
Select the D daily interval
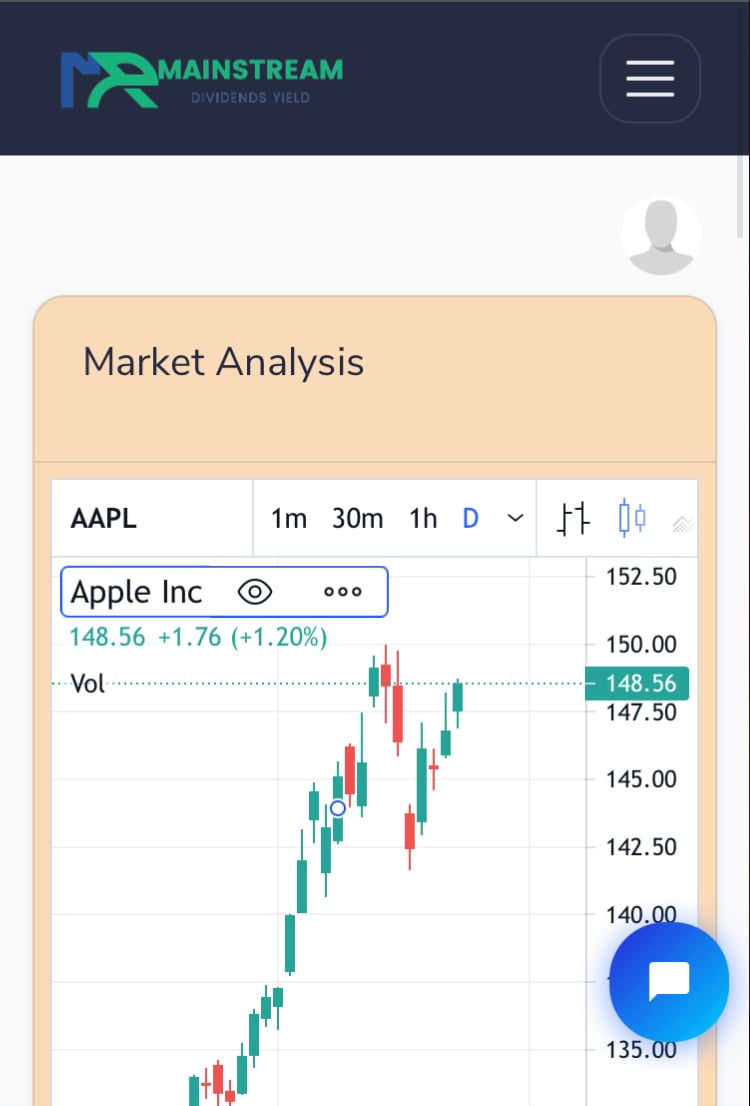tap(470, 519)
